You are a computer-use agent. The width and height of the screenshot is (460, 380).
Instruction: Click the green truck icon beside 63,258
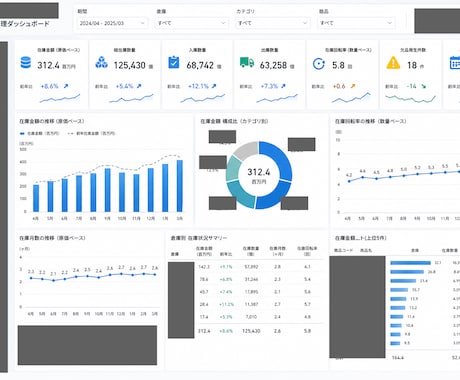pyautogui.click(x=247, y=62)
